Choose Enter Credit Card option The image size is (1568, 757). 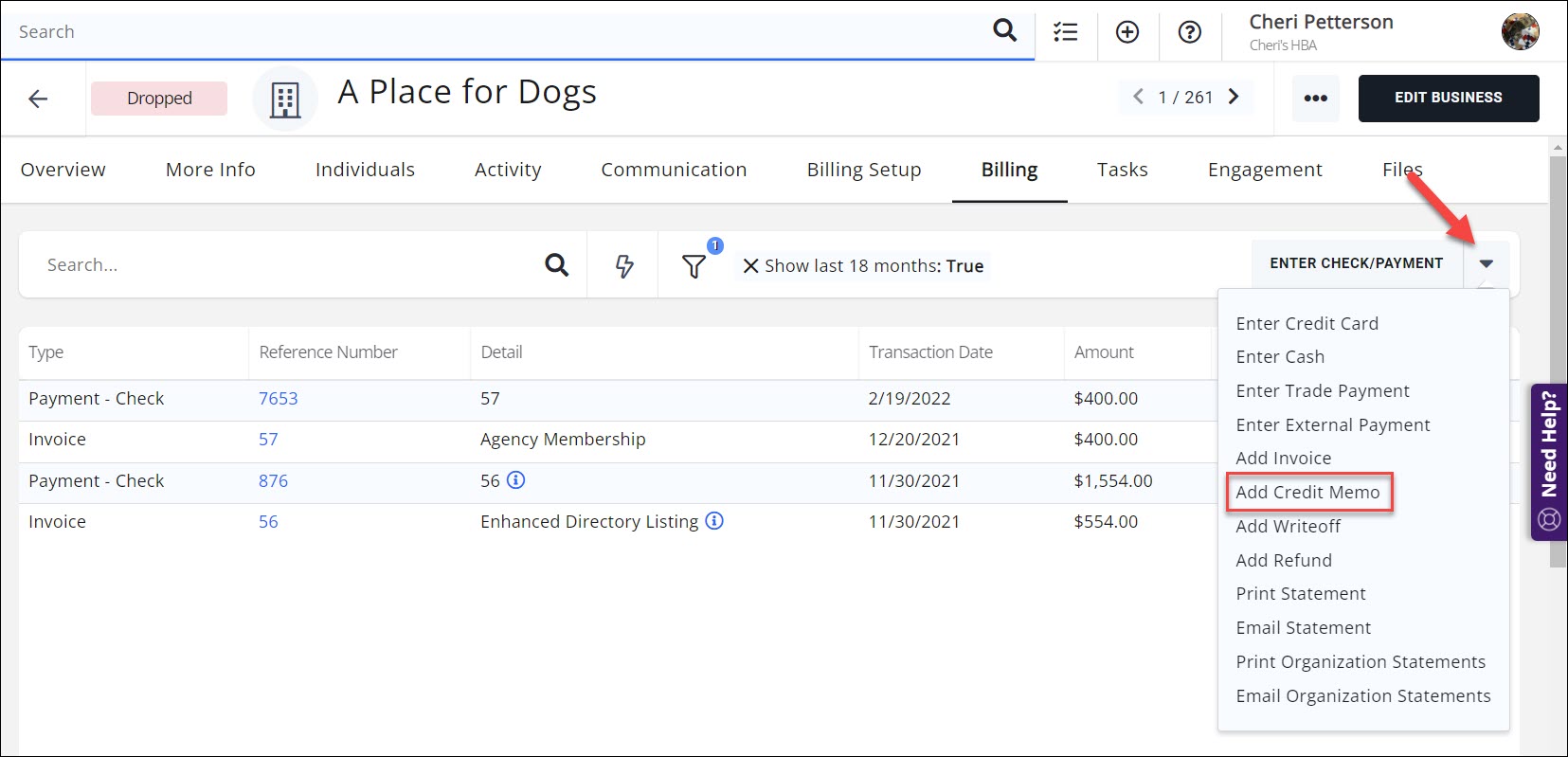tap(1307, 324)
